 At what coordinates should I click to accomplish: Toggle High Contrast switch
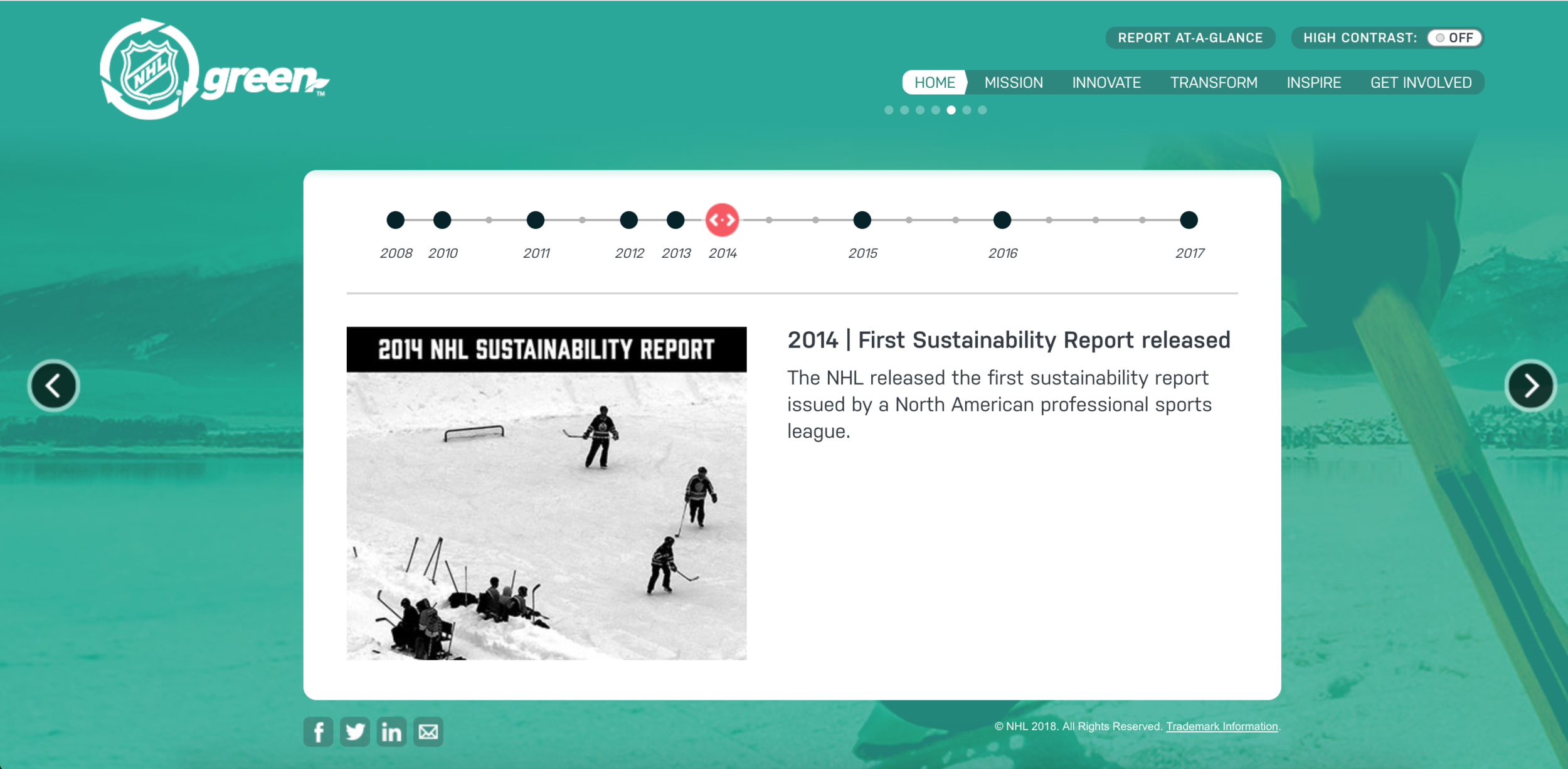tap(1454, 38)
